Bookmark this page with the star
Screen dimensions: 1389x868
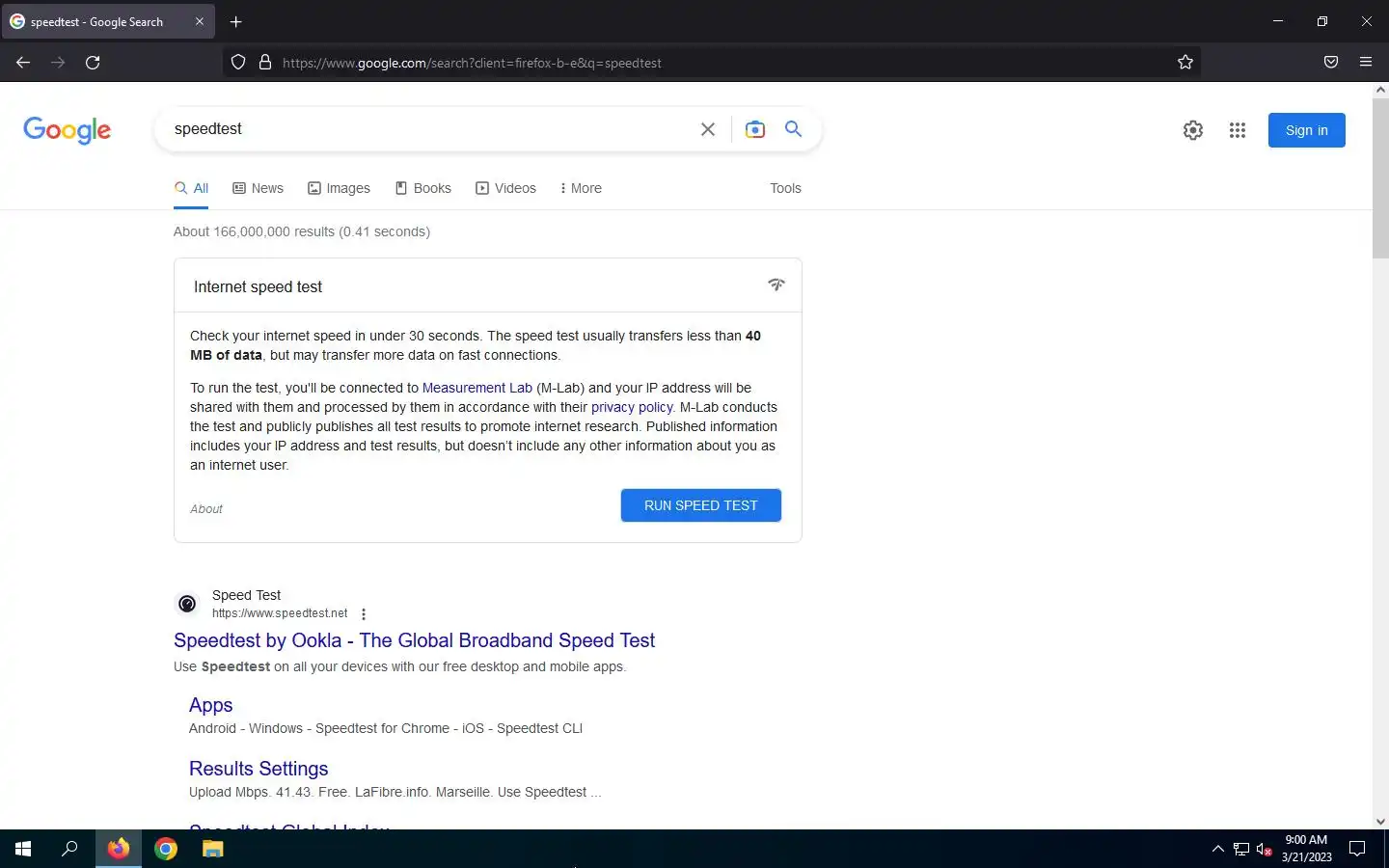(1185, 63)
